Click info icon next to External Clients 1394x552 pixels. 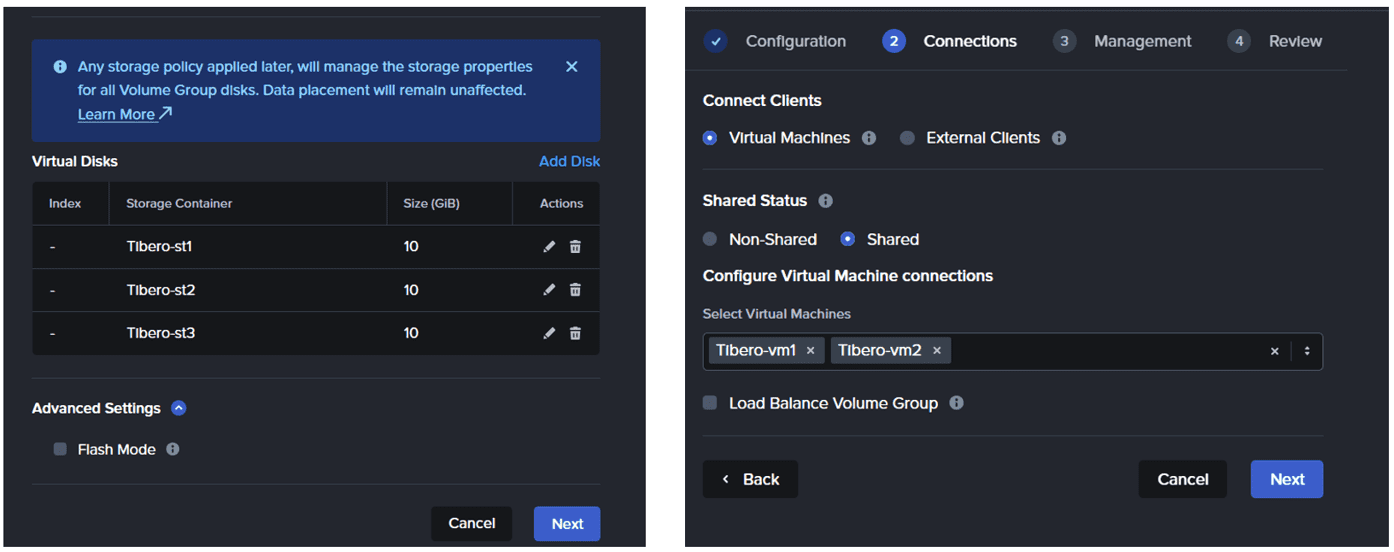1059,138
